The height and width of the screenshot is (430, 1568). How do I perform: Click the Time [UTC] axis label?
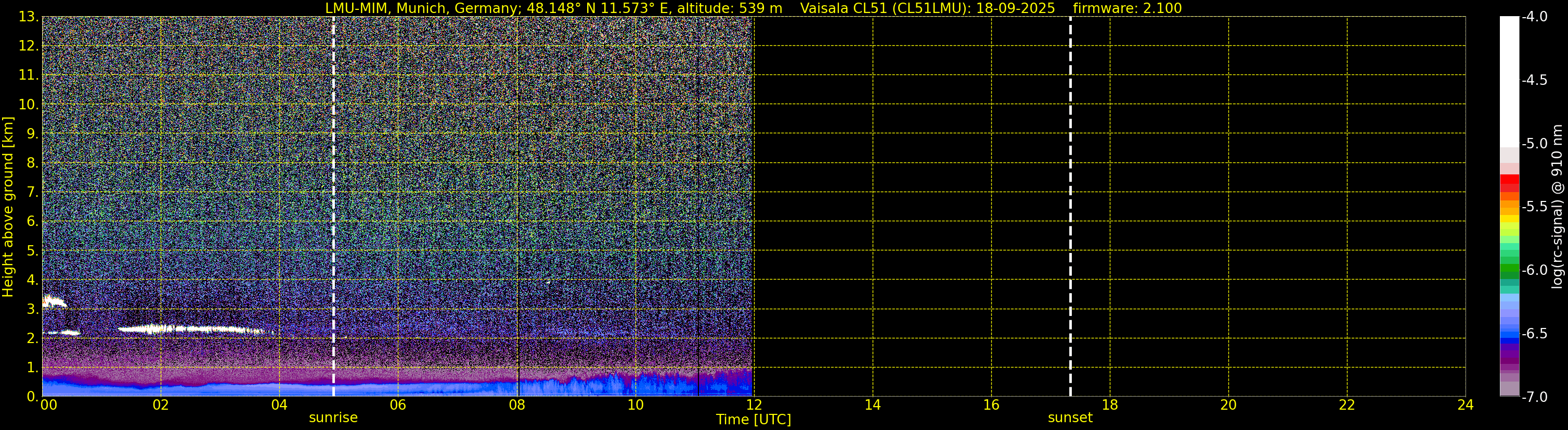754,420
